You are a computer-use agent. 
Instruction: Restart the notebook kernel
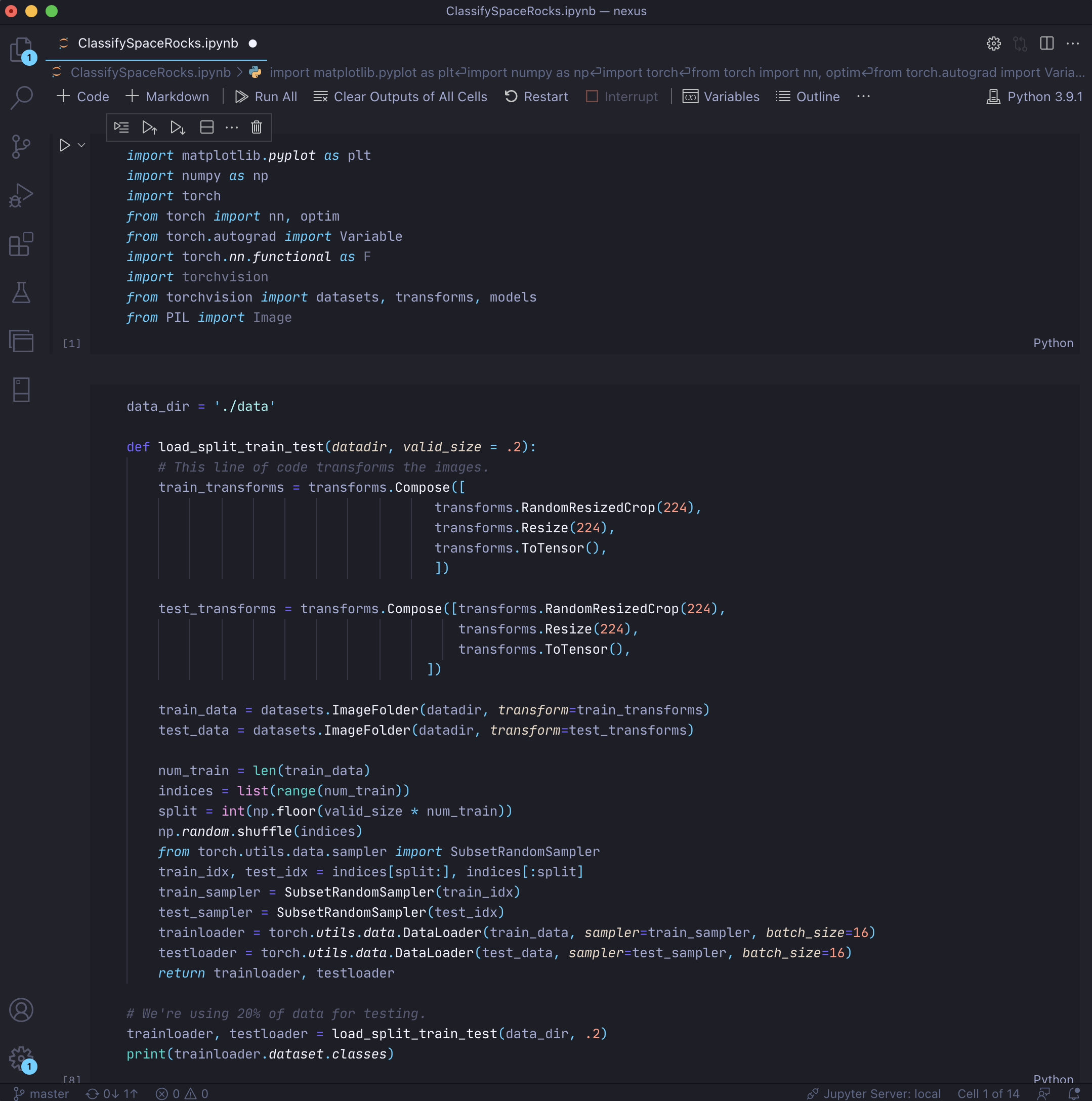point(536,96)
